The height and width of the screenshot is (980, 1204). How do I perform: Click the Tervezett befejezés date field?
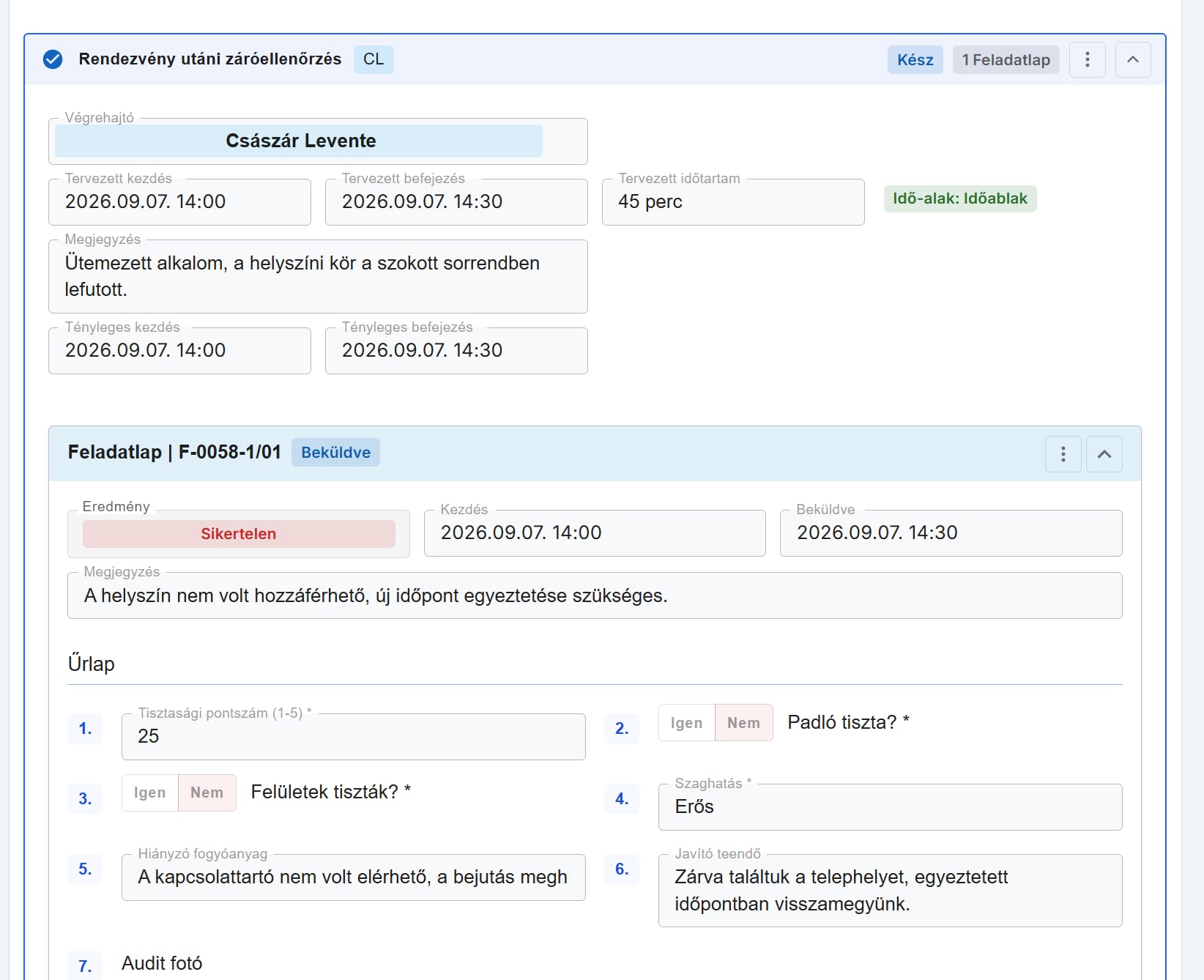pyautogui.click(x=456, y=201)
